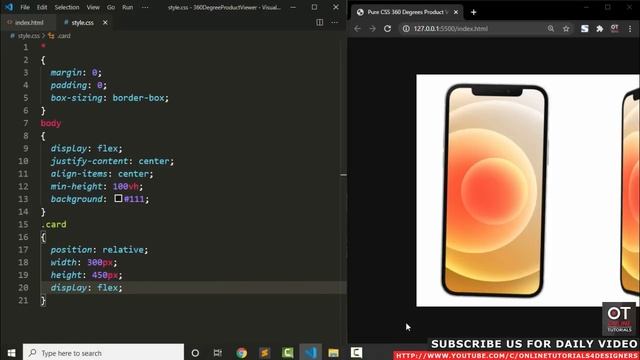Click the min-height: 100vh line
Image resolution: width=640 pixels, height=360 pixels.
97,186
